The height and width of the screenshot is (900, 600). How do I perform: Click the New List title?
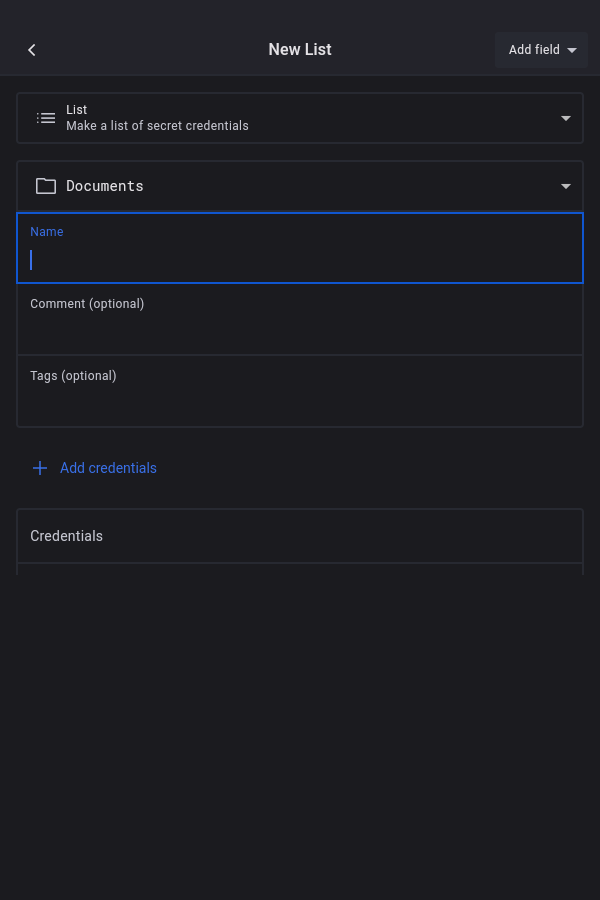click(x=300, y=50)
